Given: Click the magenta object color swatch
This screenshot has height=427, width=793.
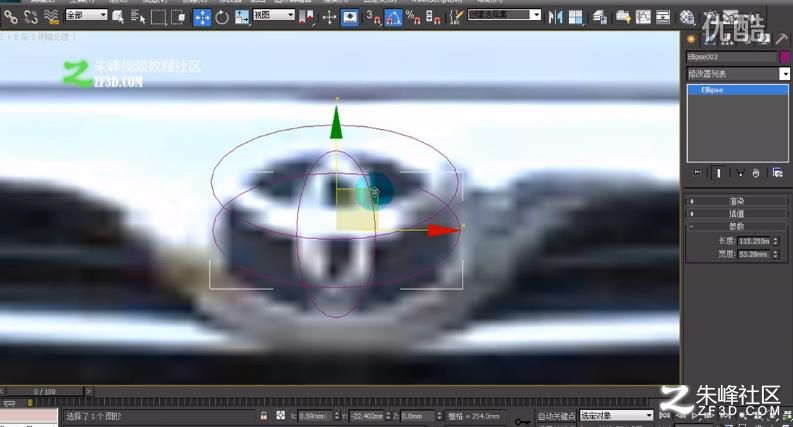Looking at the screenshot, I should [x=784, y=57].
